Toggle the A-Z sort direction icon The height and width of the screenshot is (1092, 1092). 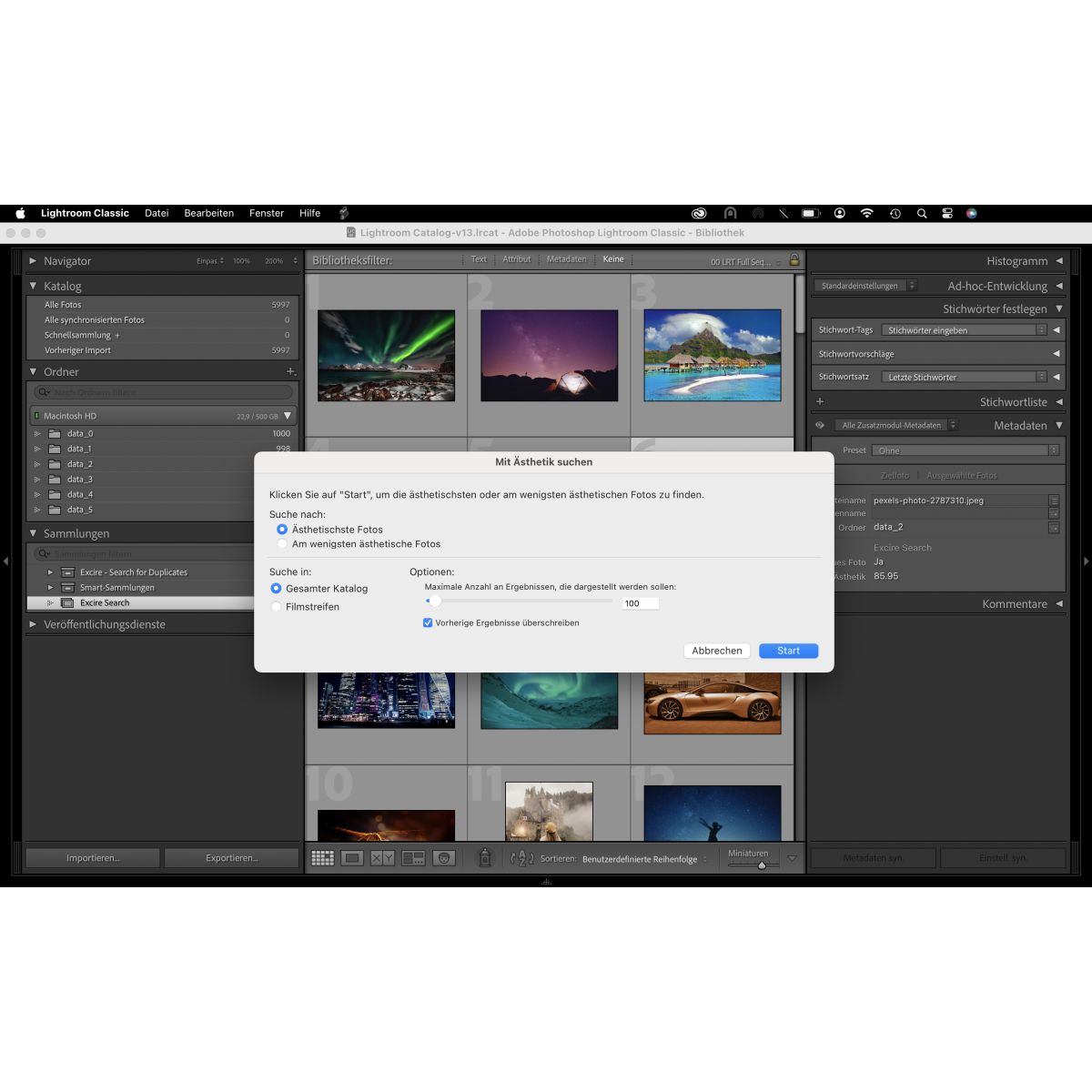(522, 858)
